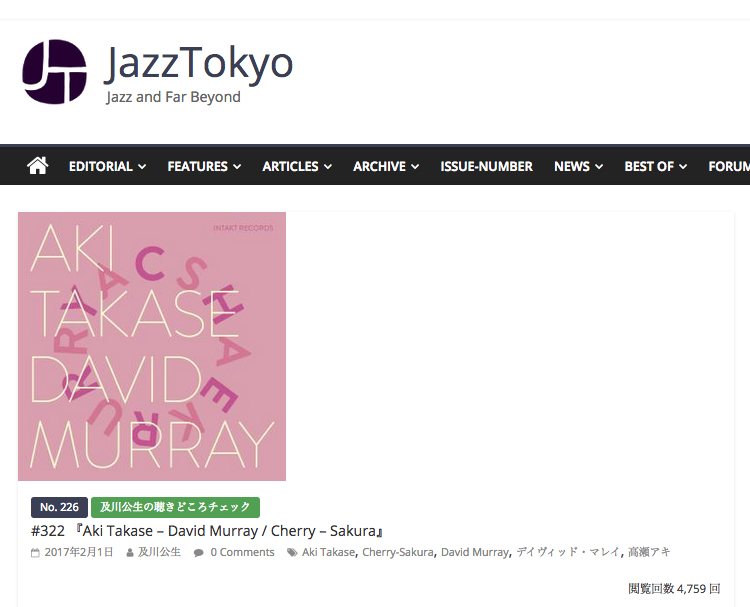Open the ARTICLES dropdown chevron
This screenshot has height=607, width=750.
328,166
